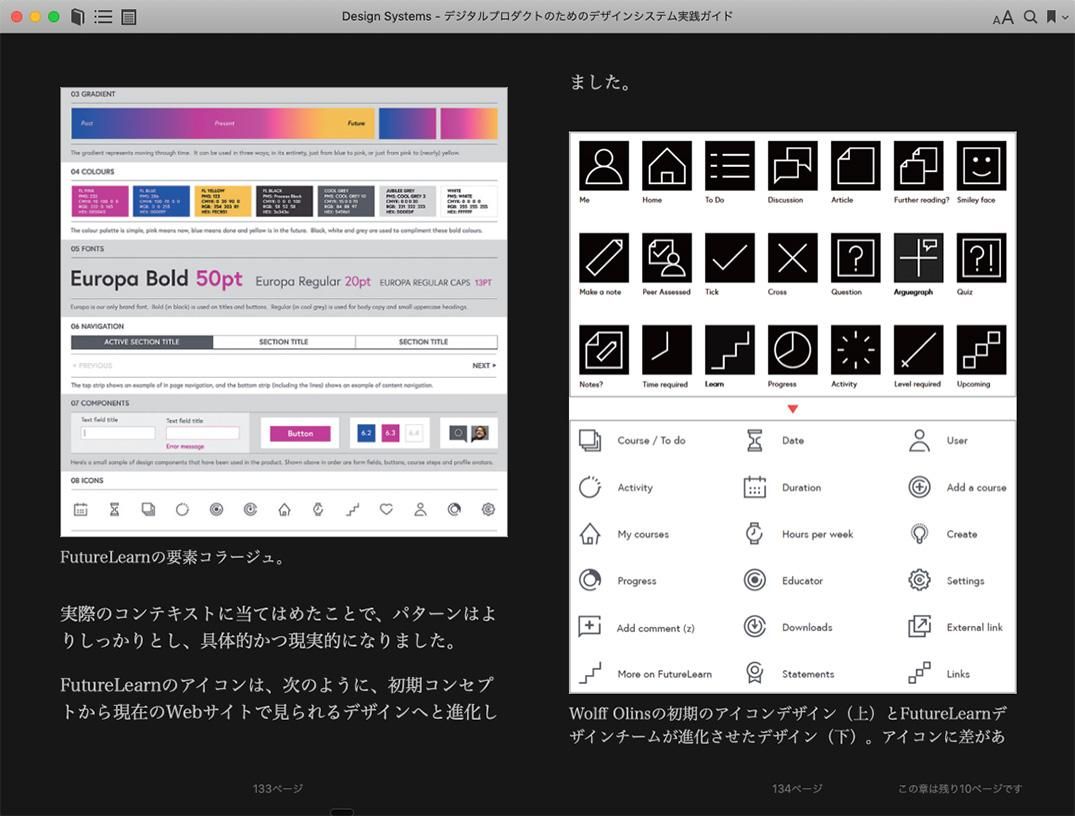Click the black 'Me' person icon

click(x=604, y=165)
